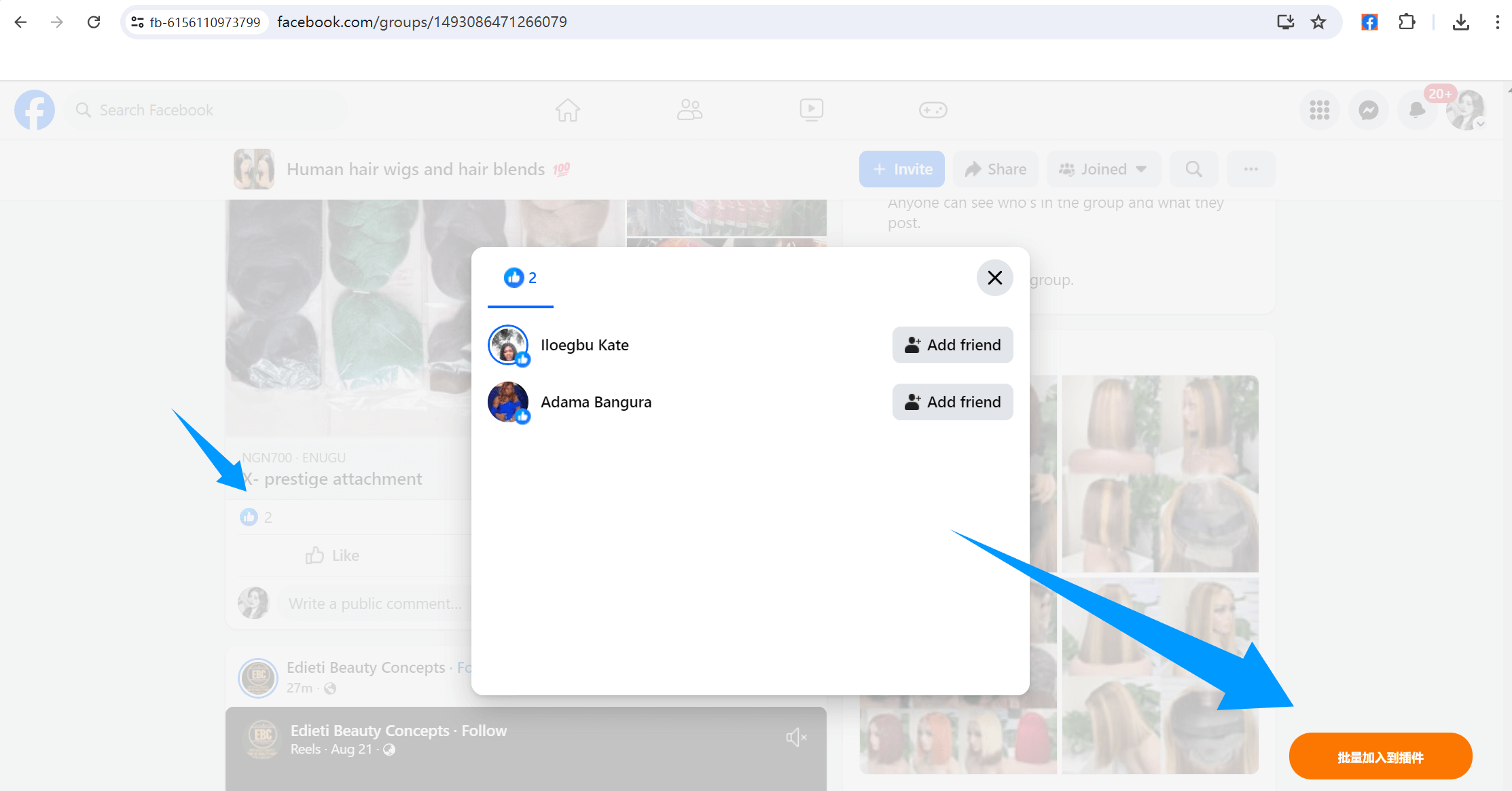Open the notifications bell

[x=1417, y=110]
